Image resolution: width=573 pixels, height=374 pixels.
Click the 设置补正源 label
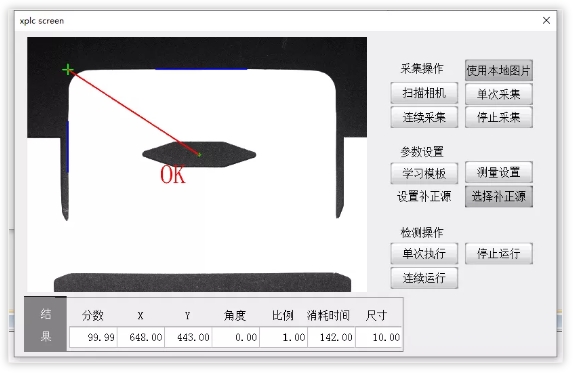(x=424, y=197)
